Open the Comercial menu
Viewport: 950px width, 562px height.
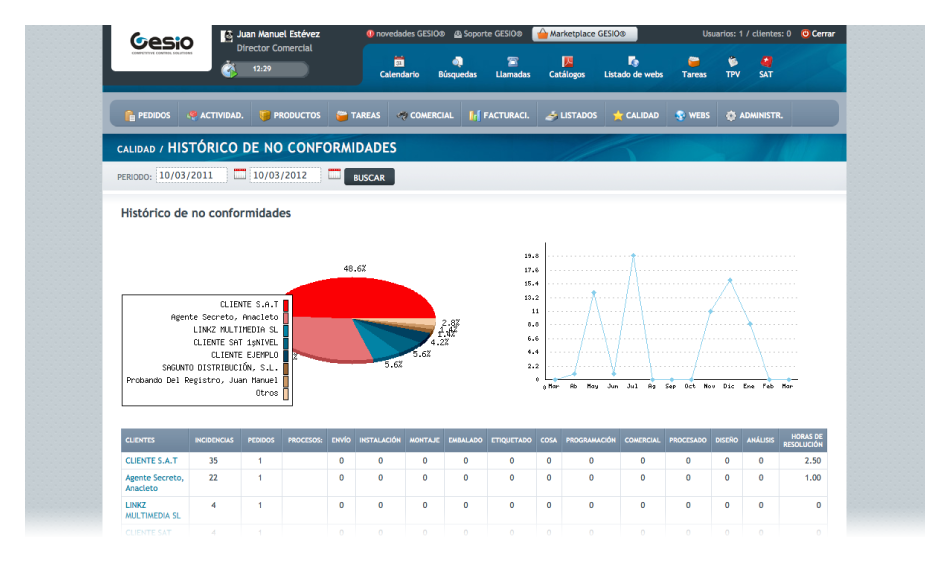point(425,115)
